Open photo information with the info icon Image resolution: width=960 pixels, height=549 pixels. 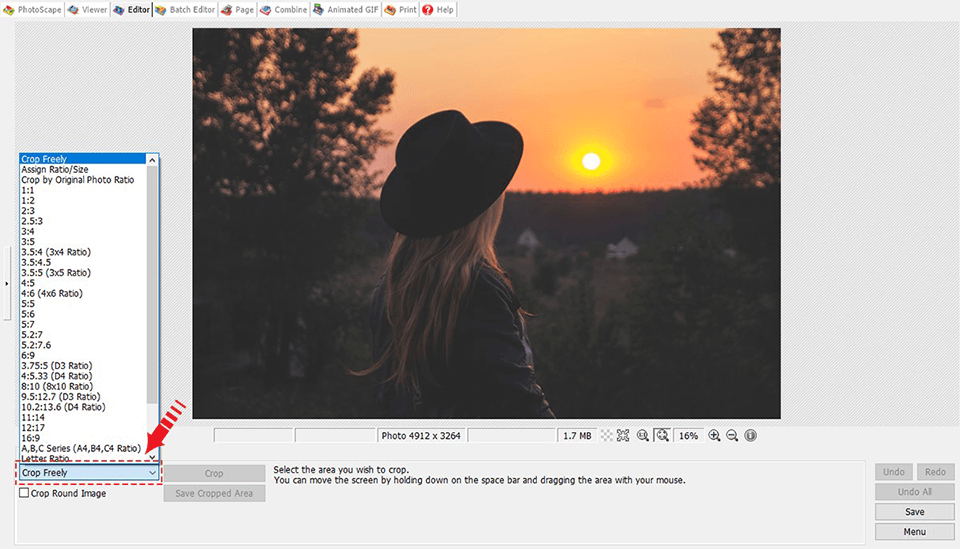[751, 436]
